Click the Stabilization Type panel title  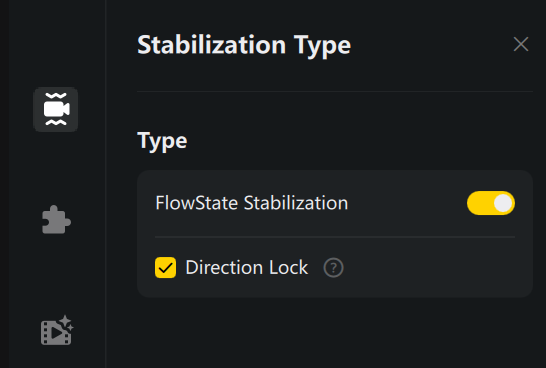[244, 46]
